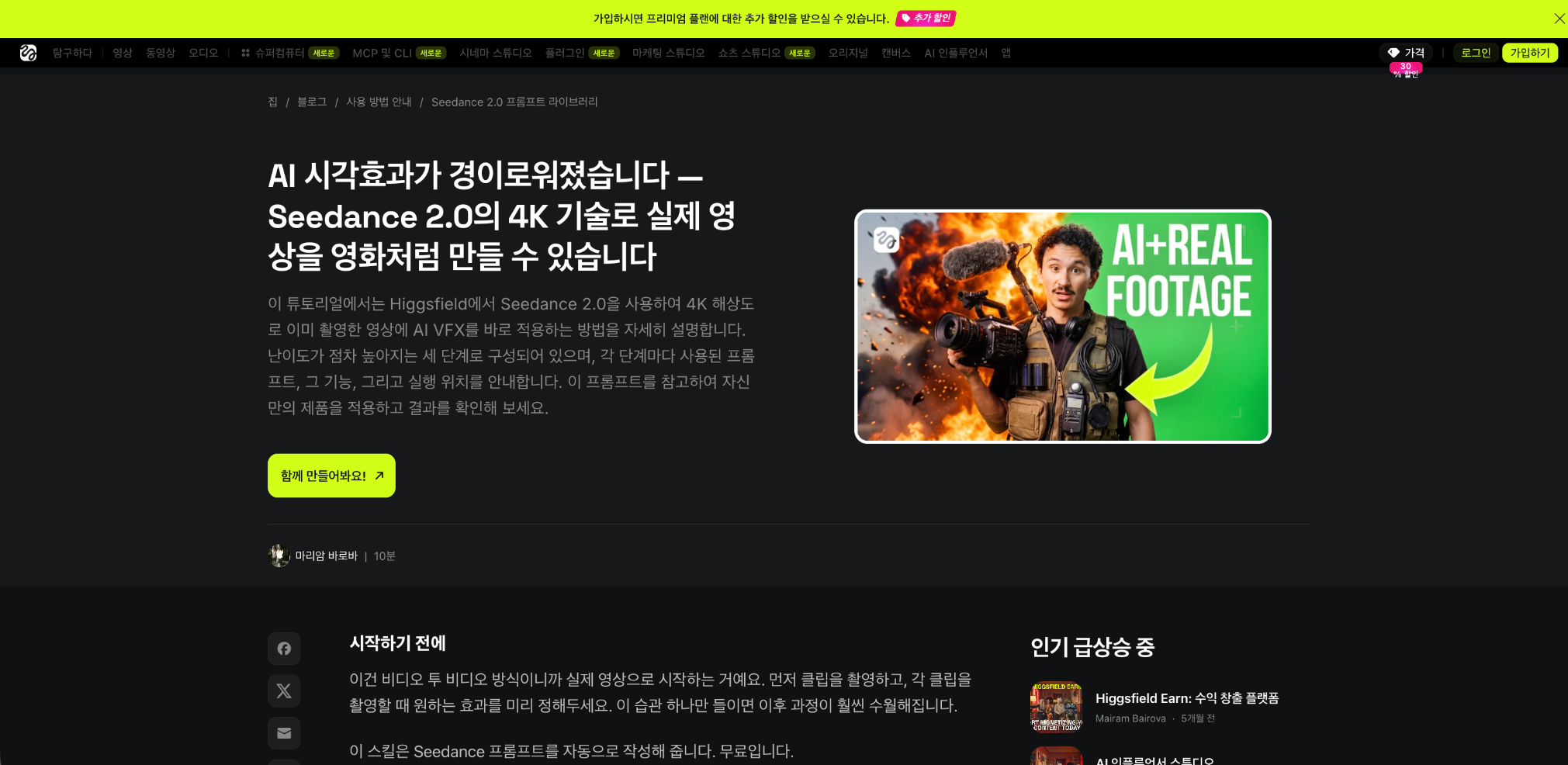
Task: Share article via email icon
Action: [x=284, y=733]
